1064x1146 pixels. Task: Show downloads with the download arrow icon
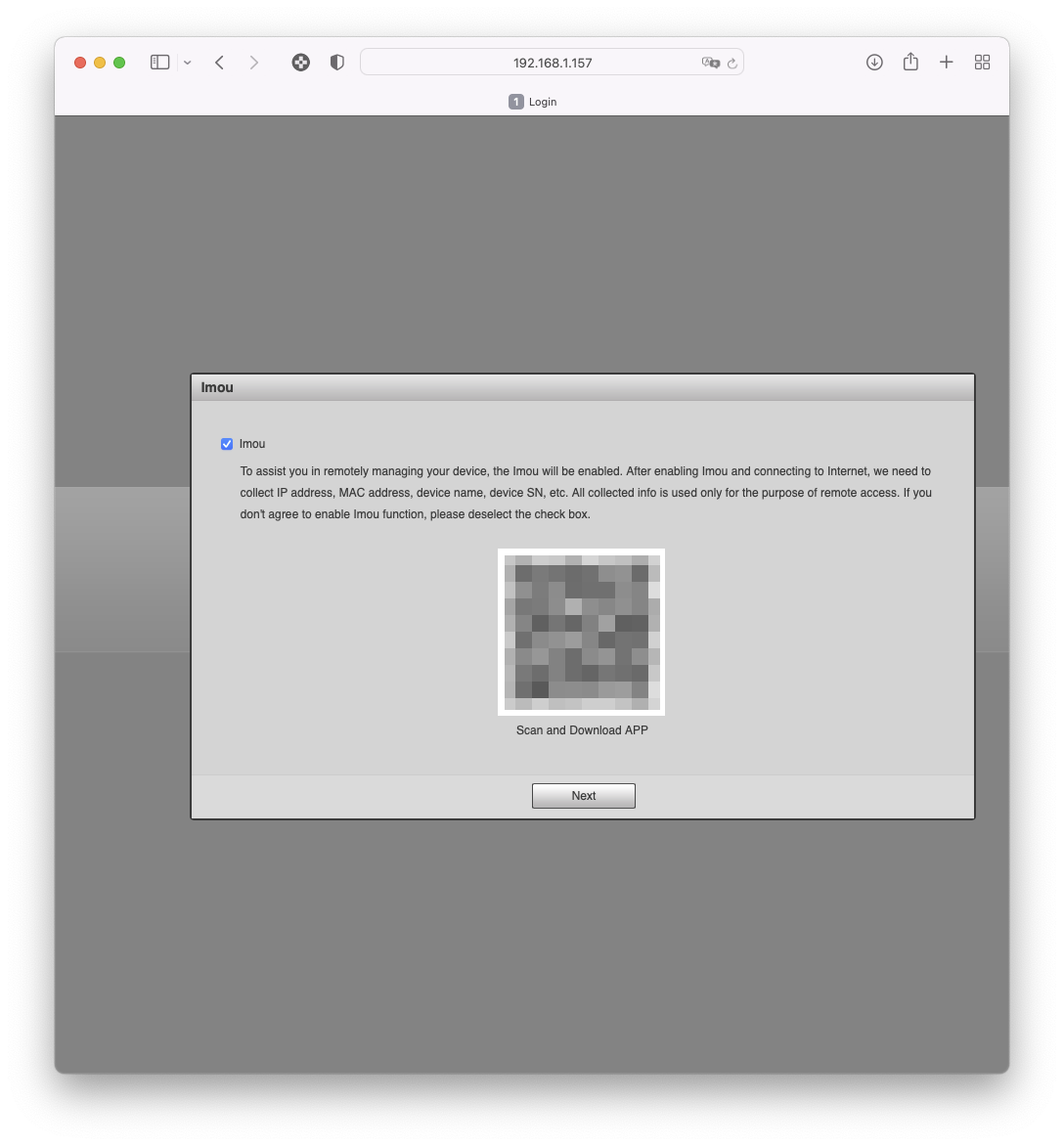tap(874, 63)
